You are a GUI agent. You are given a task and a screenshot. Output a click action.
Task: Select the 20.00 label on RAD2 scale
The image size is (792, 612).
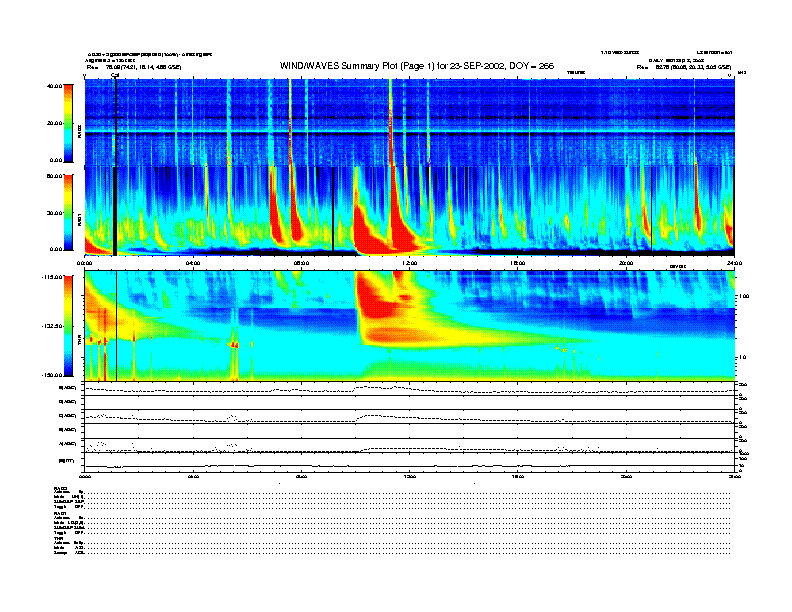coord(55,123)
